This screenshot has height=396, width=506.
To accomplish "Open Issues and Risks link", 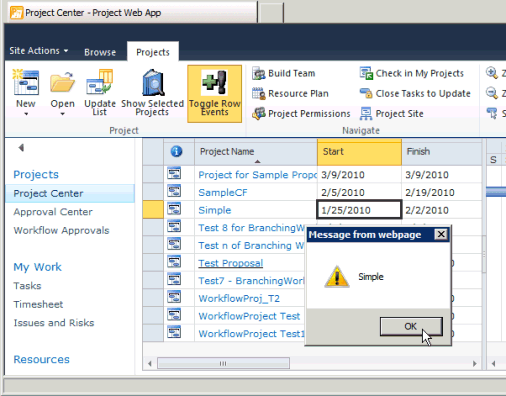I will (x=54, y=323).
